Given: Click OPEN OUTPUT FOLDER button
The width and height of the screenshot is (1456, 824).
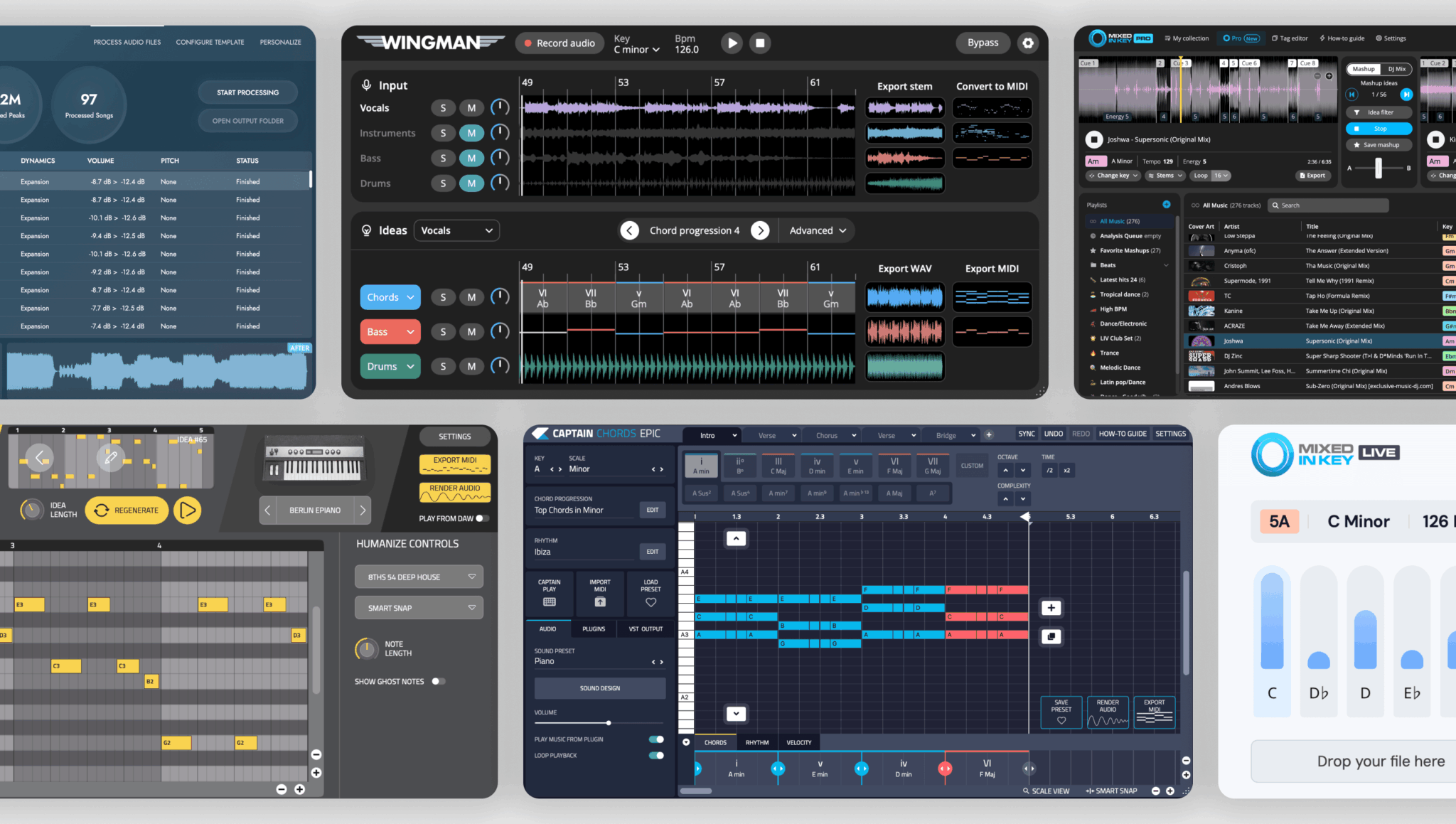Looking at the screenshot, I should tap(247, 121).
